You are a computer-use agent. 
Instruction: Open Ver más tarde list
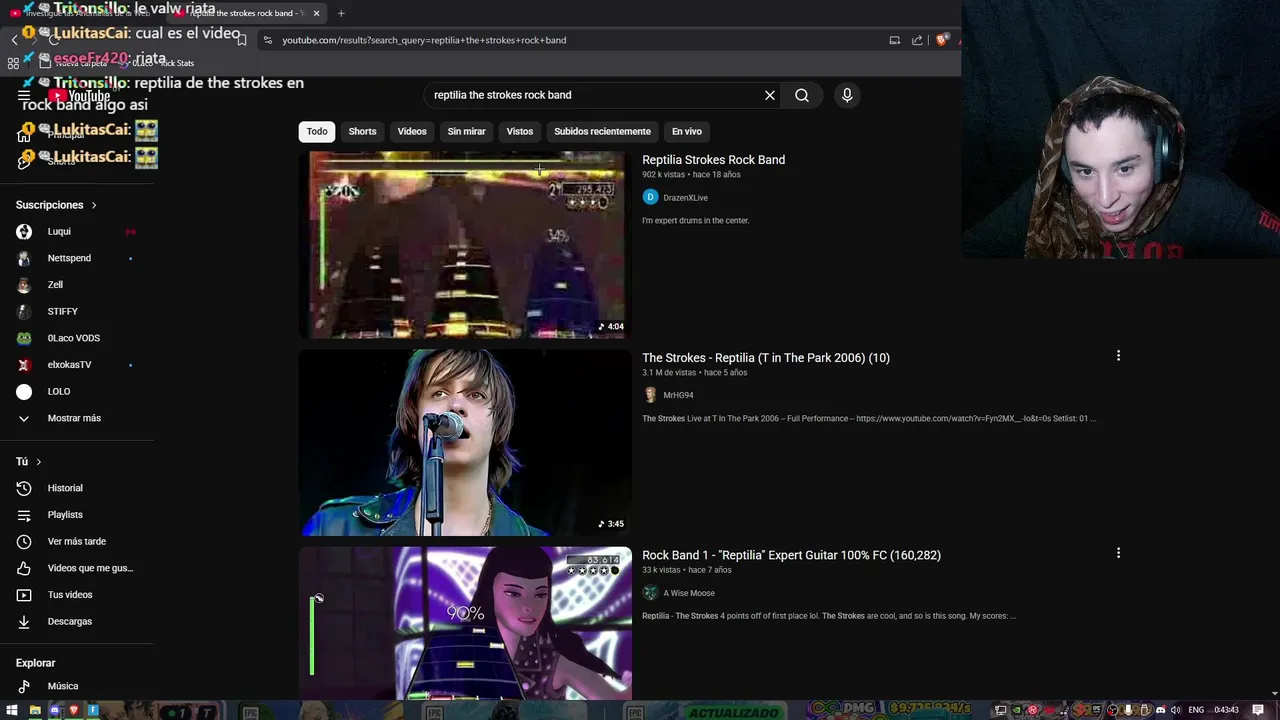pyautogui.click(x=77, y=541)
